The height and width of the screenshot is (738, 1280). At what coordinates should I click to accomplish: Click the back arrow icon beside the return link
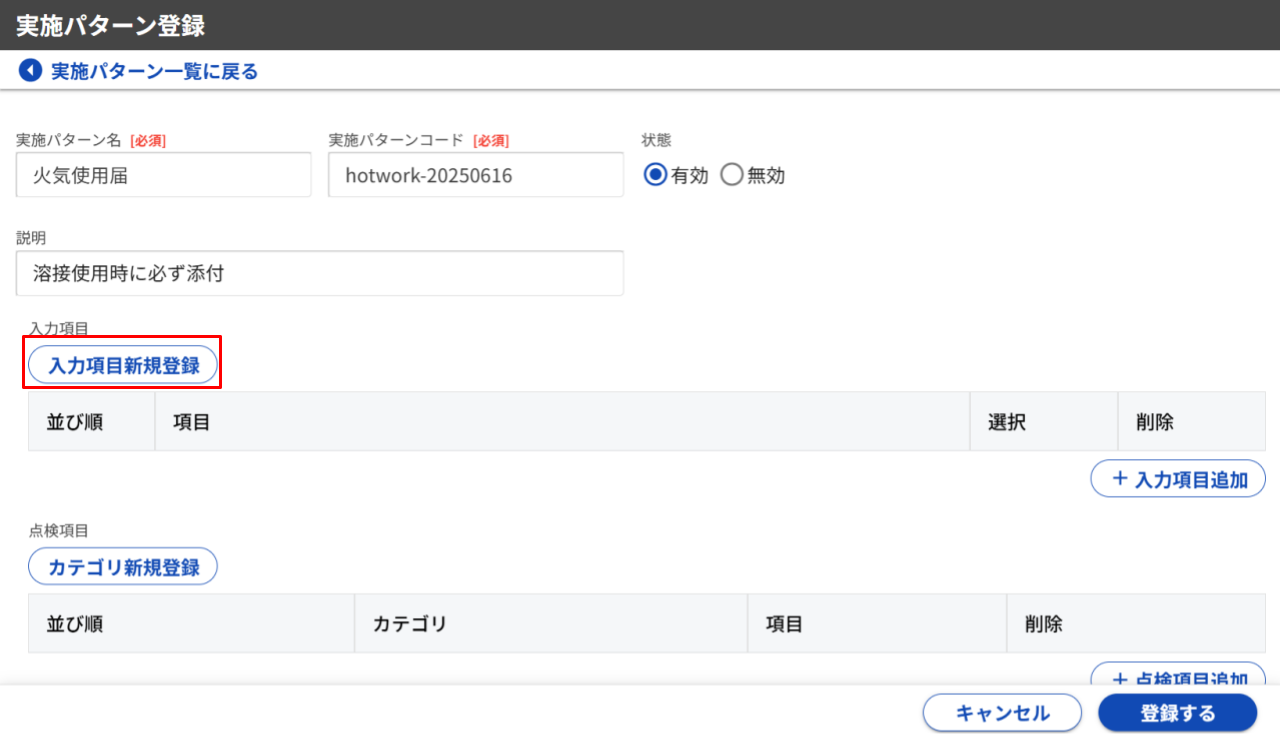[x=30, y=70]
